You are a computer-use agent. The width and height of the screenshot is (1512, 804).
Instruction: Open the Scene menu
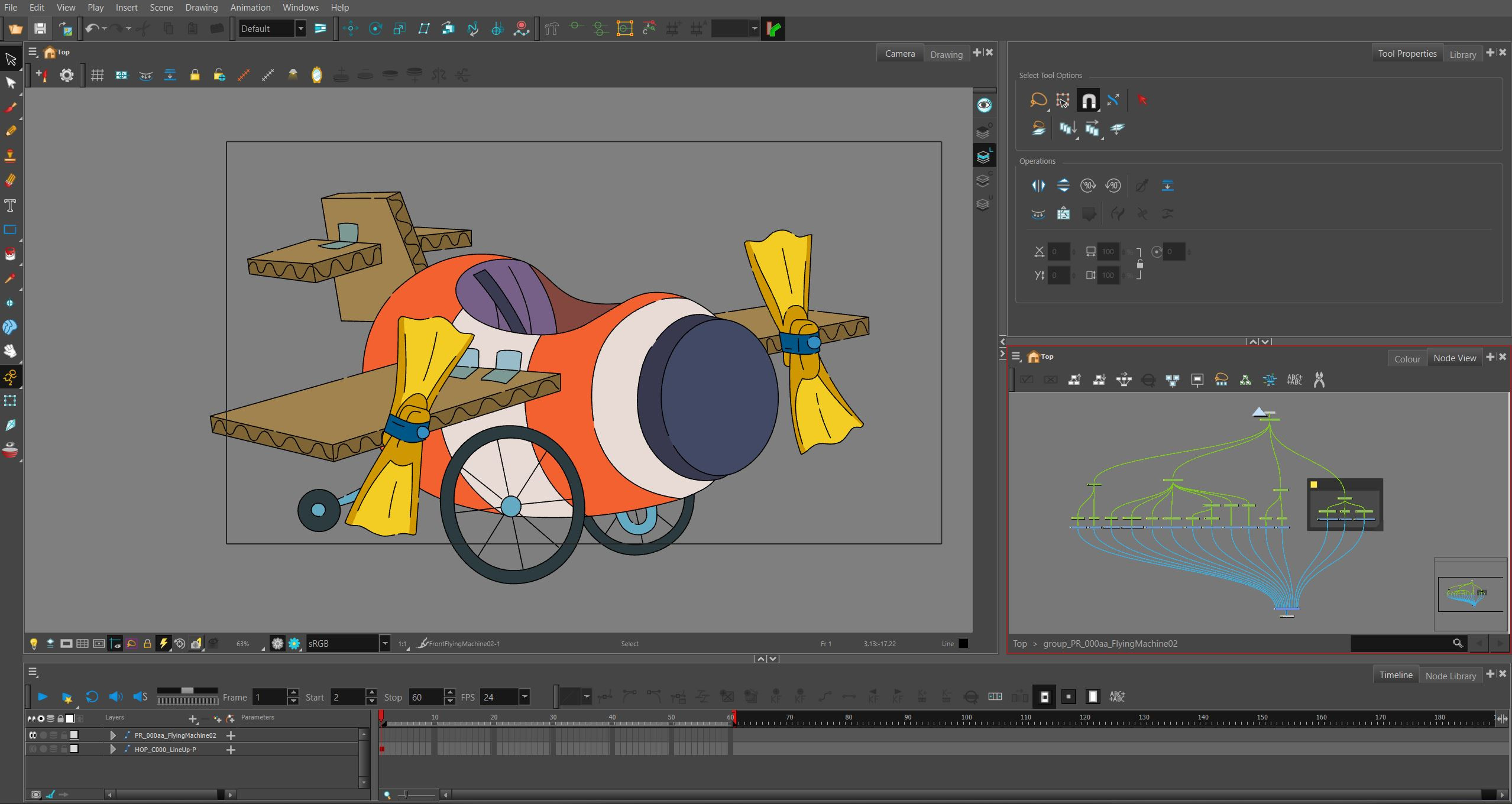pos(161,8)
